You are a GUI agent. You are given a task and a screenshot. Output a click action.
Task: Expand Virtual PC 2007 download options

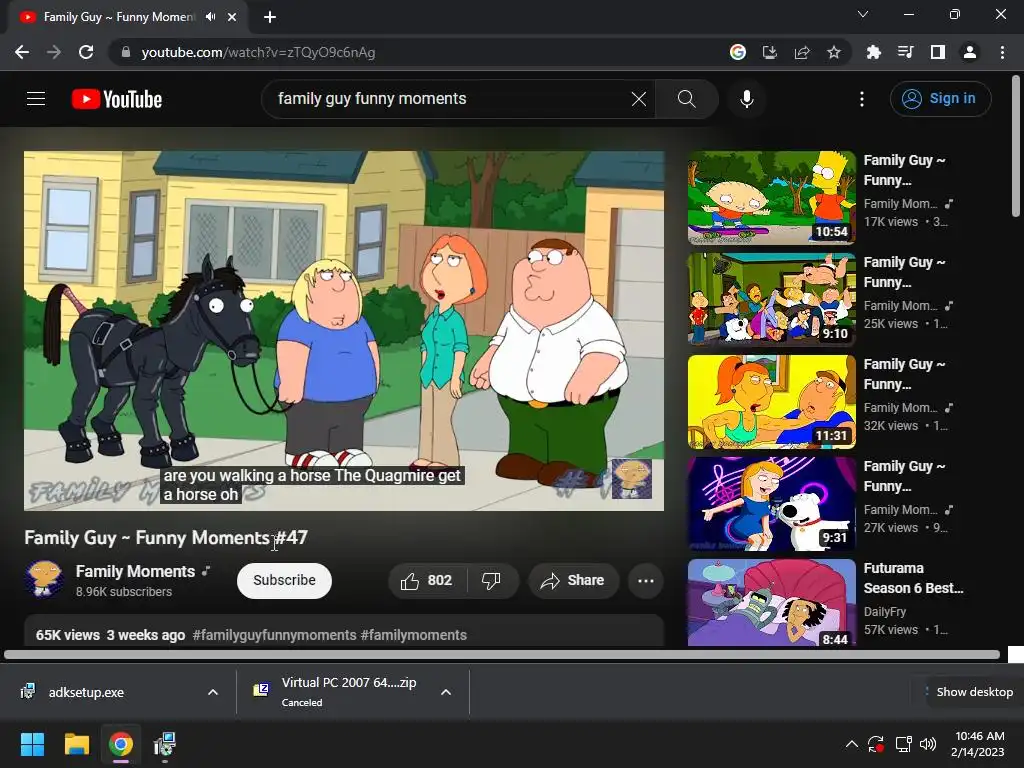(446, 692)
